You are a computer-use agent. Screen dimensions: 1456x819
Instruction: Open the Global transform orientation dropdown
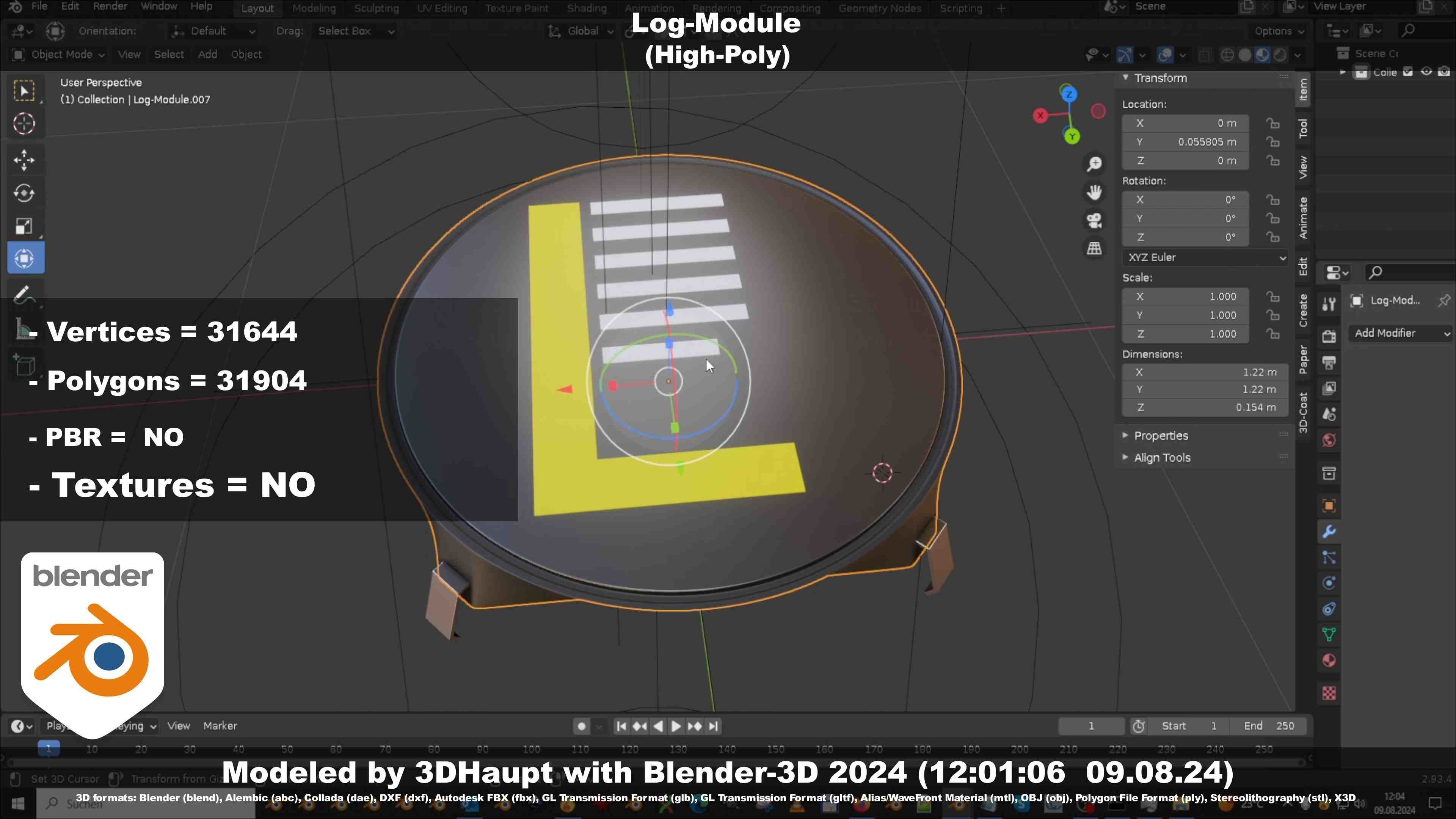[x=581, y=31]
